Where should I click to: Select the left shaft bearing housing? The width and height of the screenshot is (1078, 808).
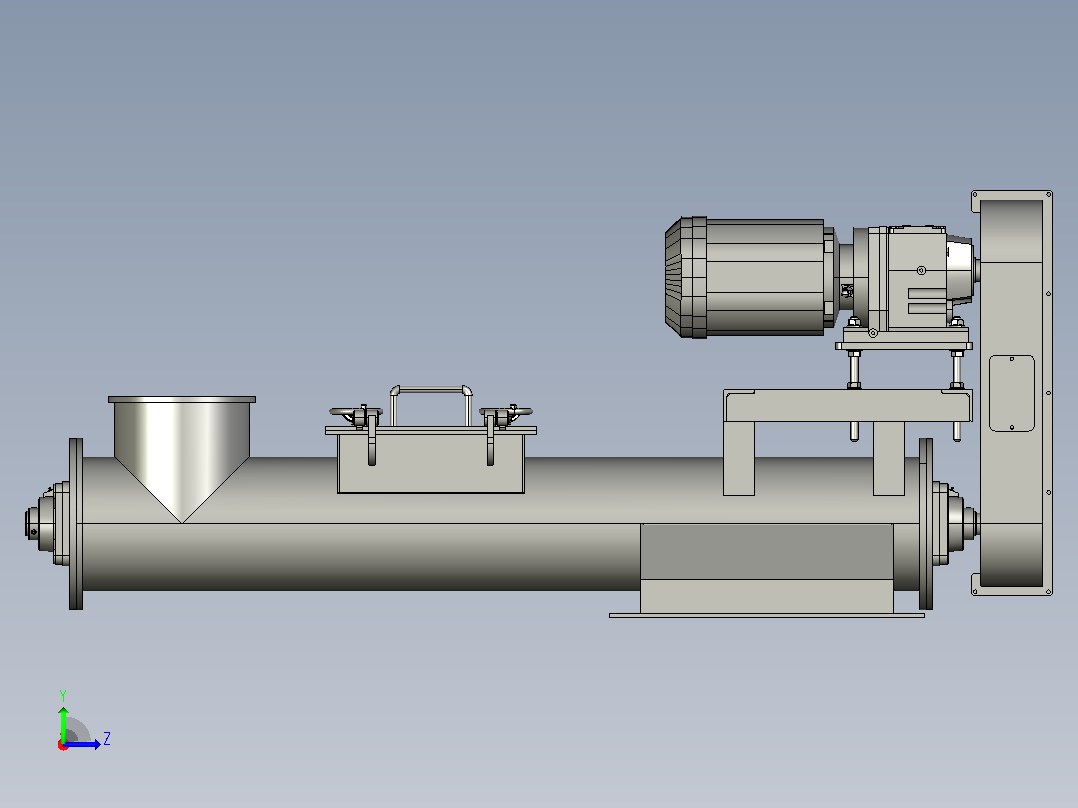point(47,524)
